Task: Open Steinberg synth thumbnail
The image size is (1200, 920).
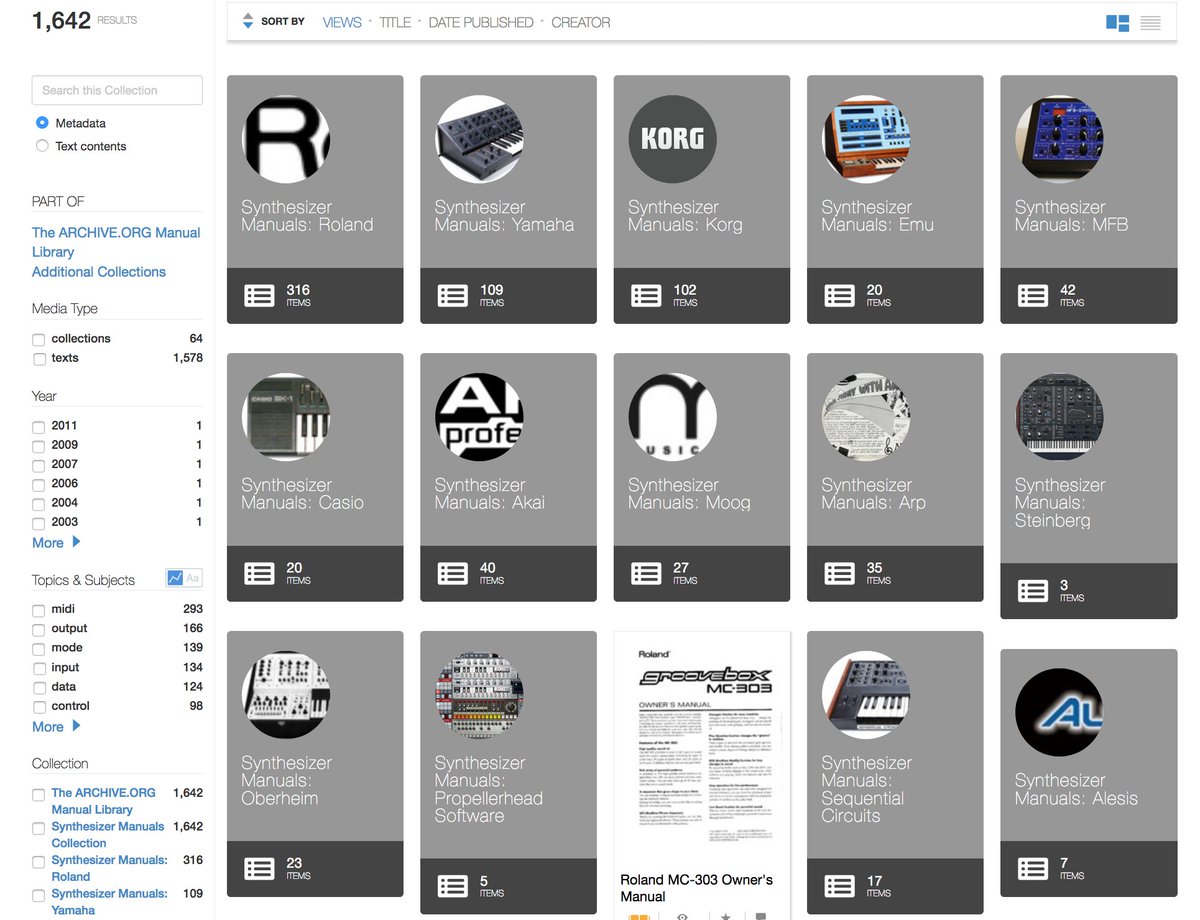Action: (1059, 417)
